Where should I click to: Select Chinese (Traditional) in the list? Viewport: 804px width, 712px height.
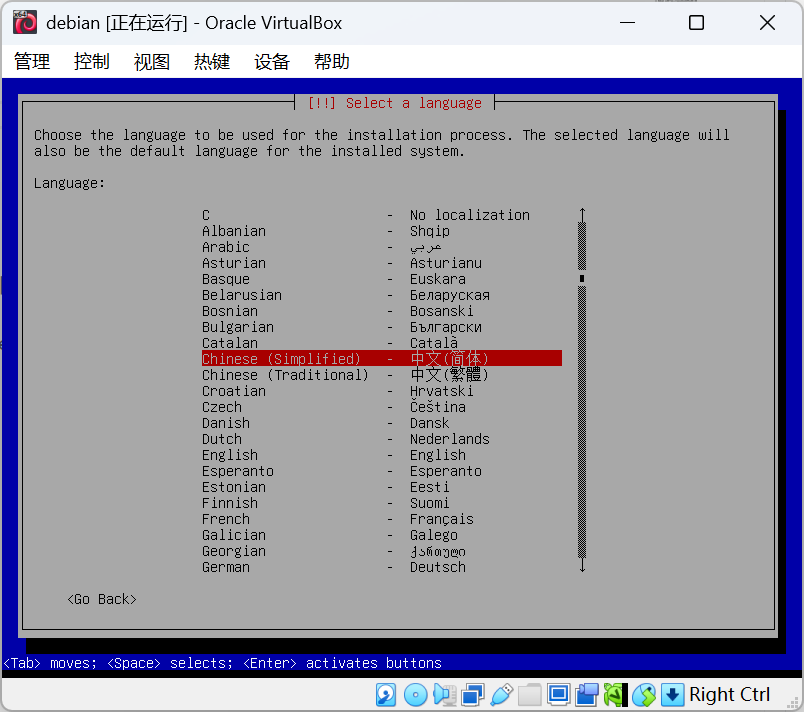382,375
